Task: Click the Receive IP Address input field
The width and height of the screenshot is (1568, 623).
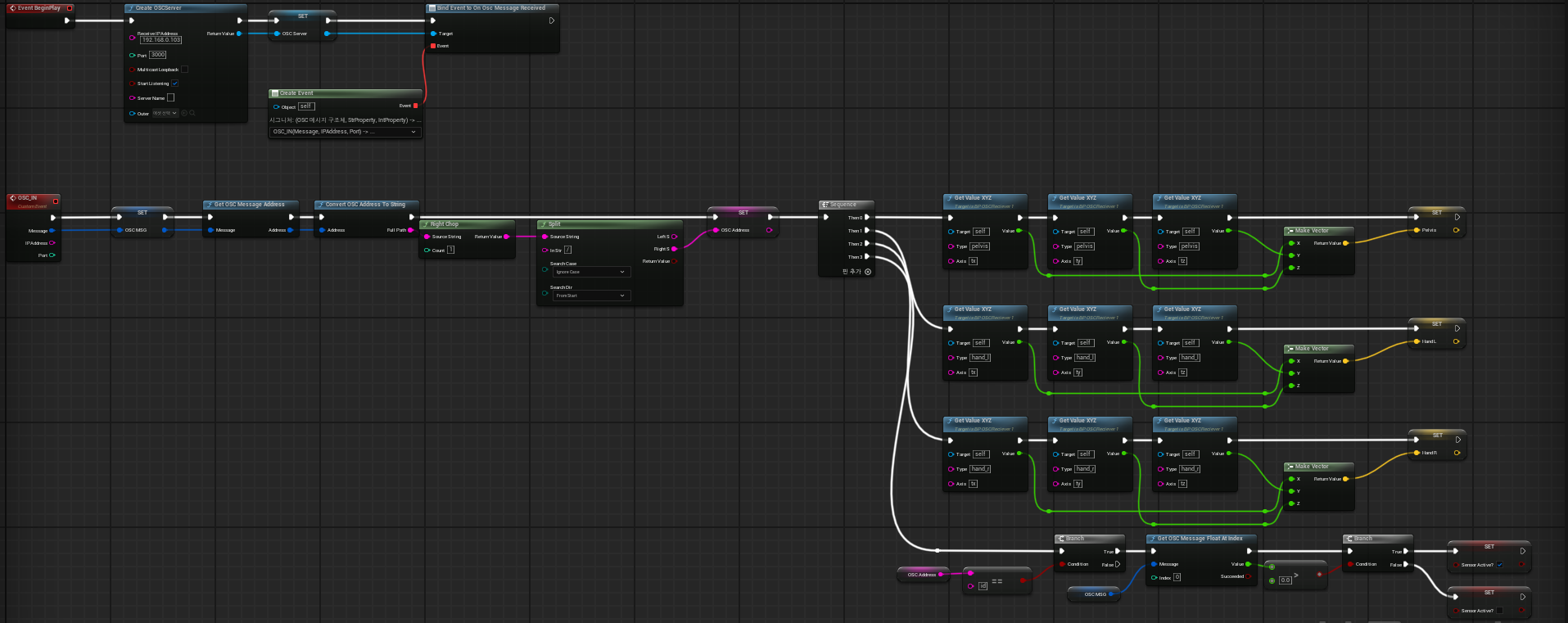Action: 161,40
